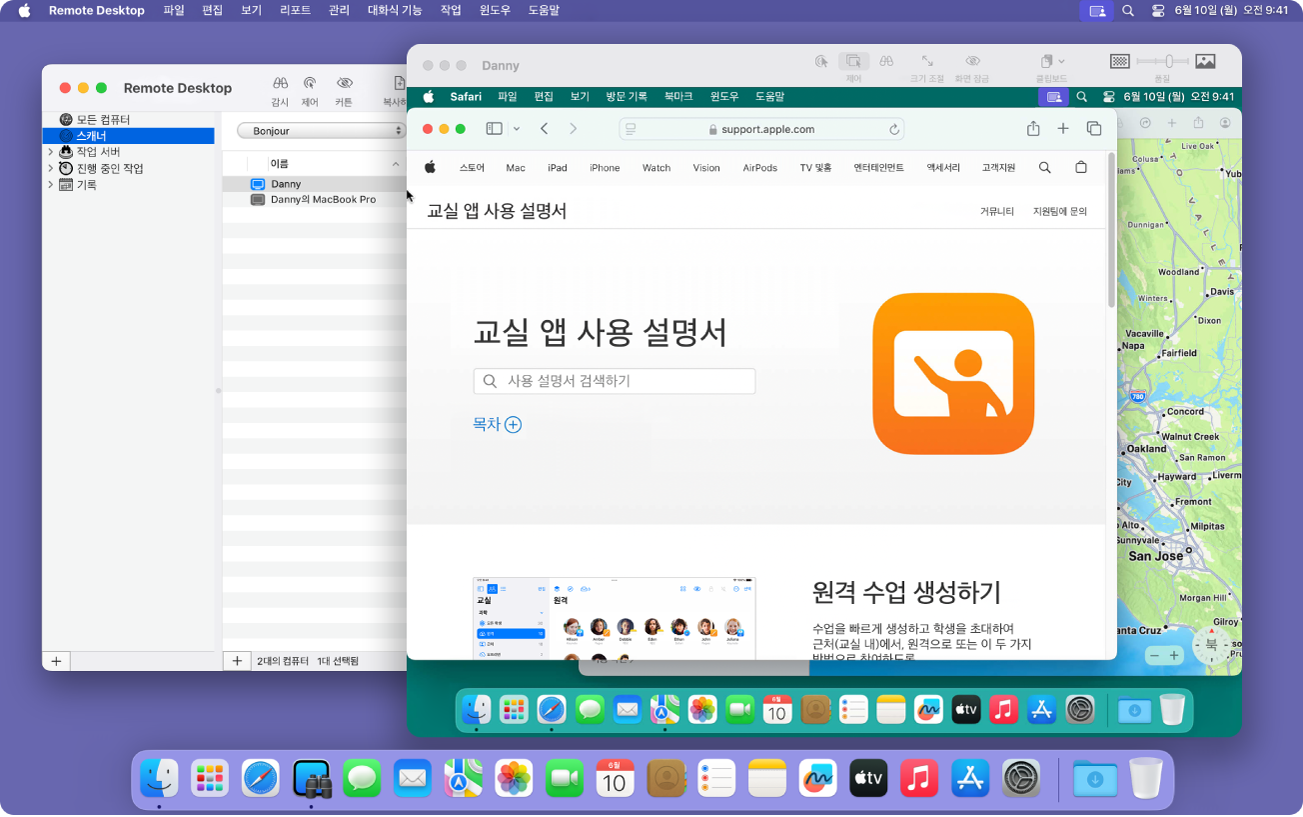Click the 사용 설명서 검색하기 search field
Viewport: 1303px width, 817px height.
614,381
